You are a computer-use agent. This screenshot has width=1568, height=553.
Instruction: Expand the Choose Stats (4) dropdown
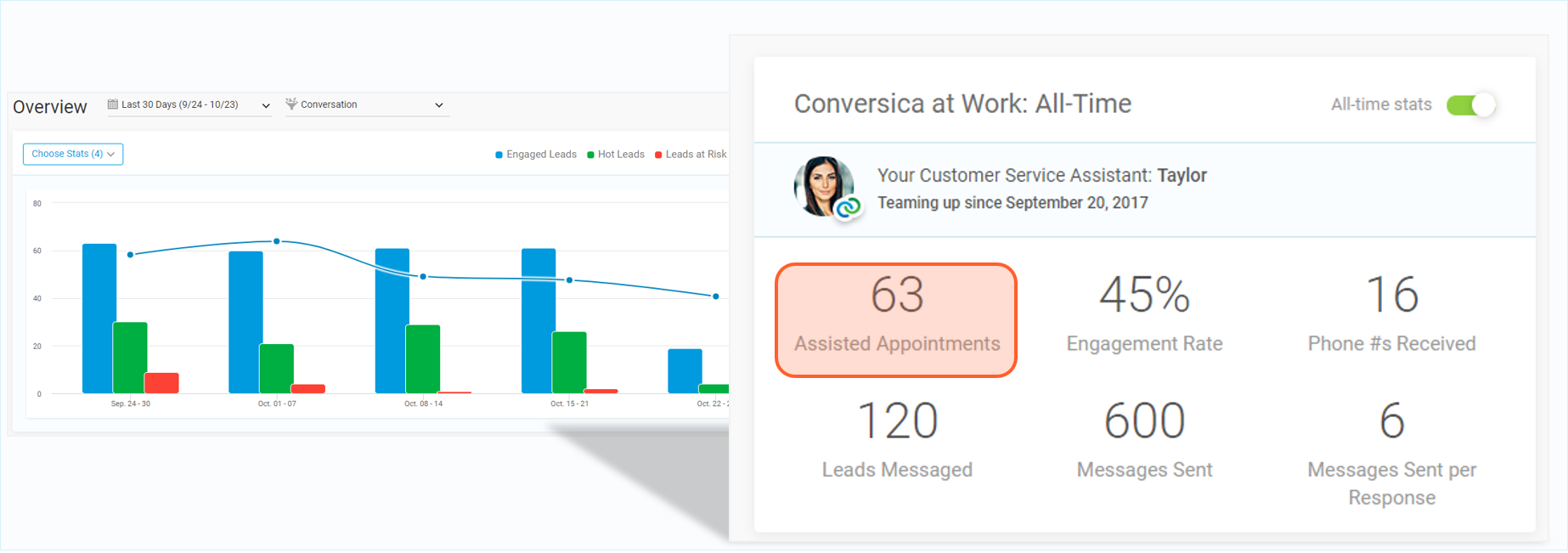tap(73, 154)
